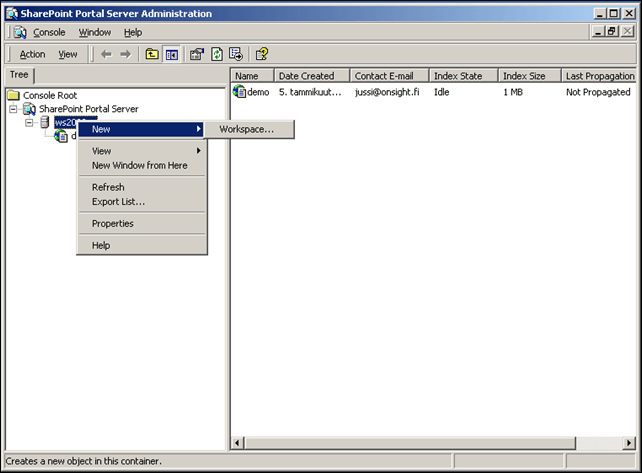Click the jussi@onsight.fi email cell
This screenshot has height=473, width=642.
(387, 92)
